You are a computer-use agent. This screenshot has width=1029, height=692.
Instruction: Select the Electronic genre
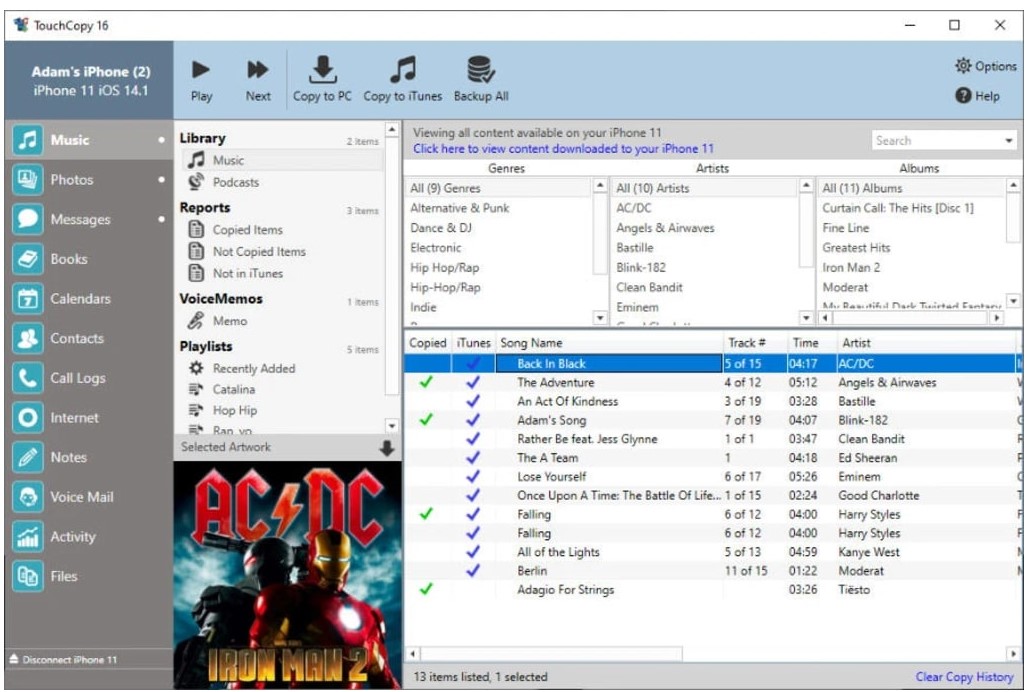[x=499, y=248]
